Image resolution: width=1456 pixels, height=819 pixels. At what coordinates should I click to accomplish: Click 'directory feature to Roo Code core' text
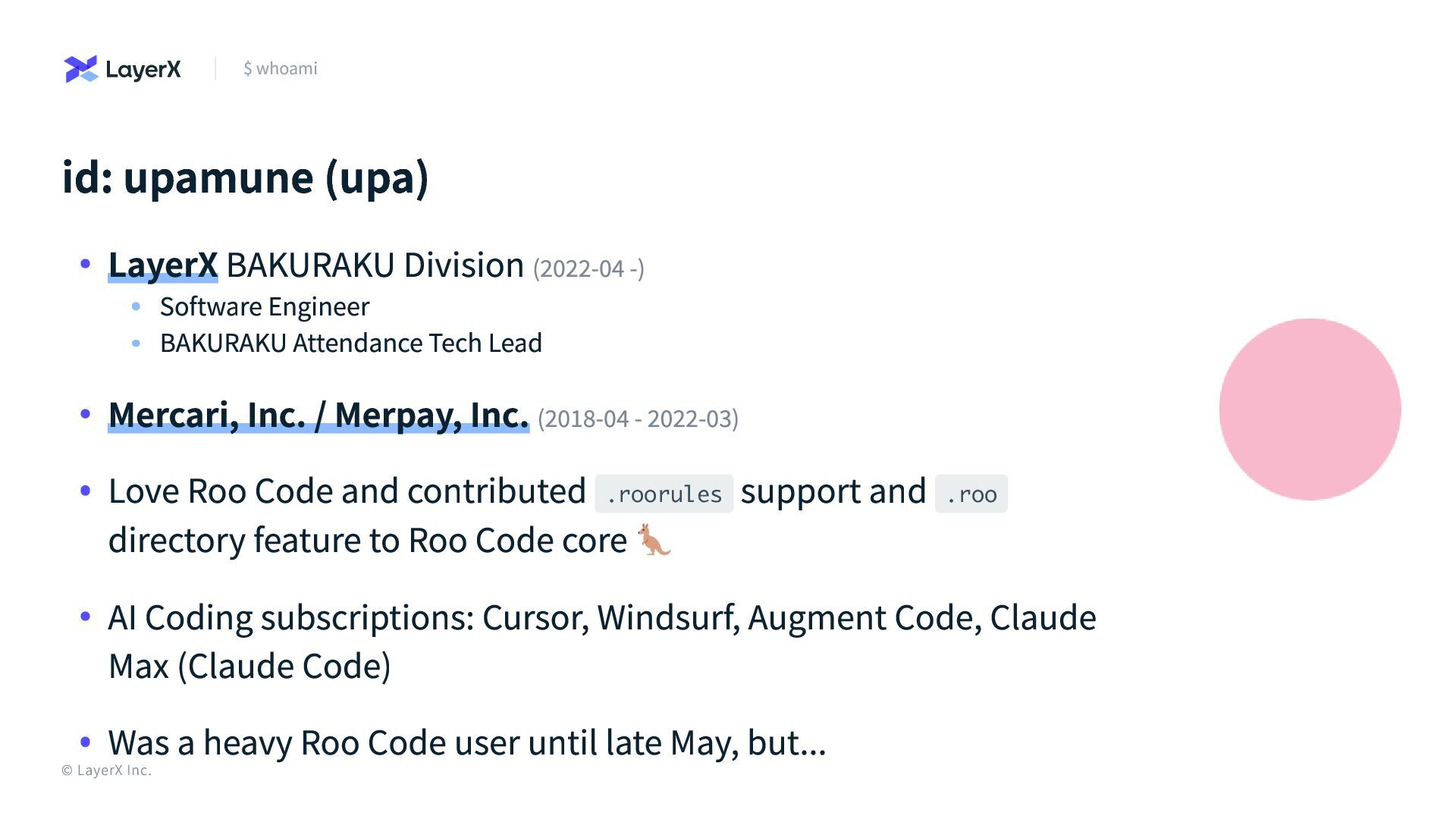pyautogui.click(x=367, y=540)
